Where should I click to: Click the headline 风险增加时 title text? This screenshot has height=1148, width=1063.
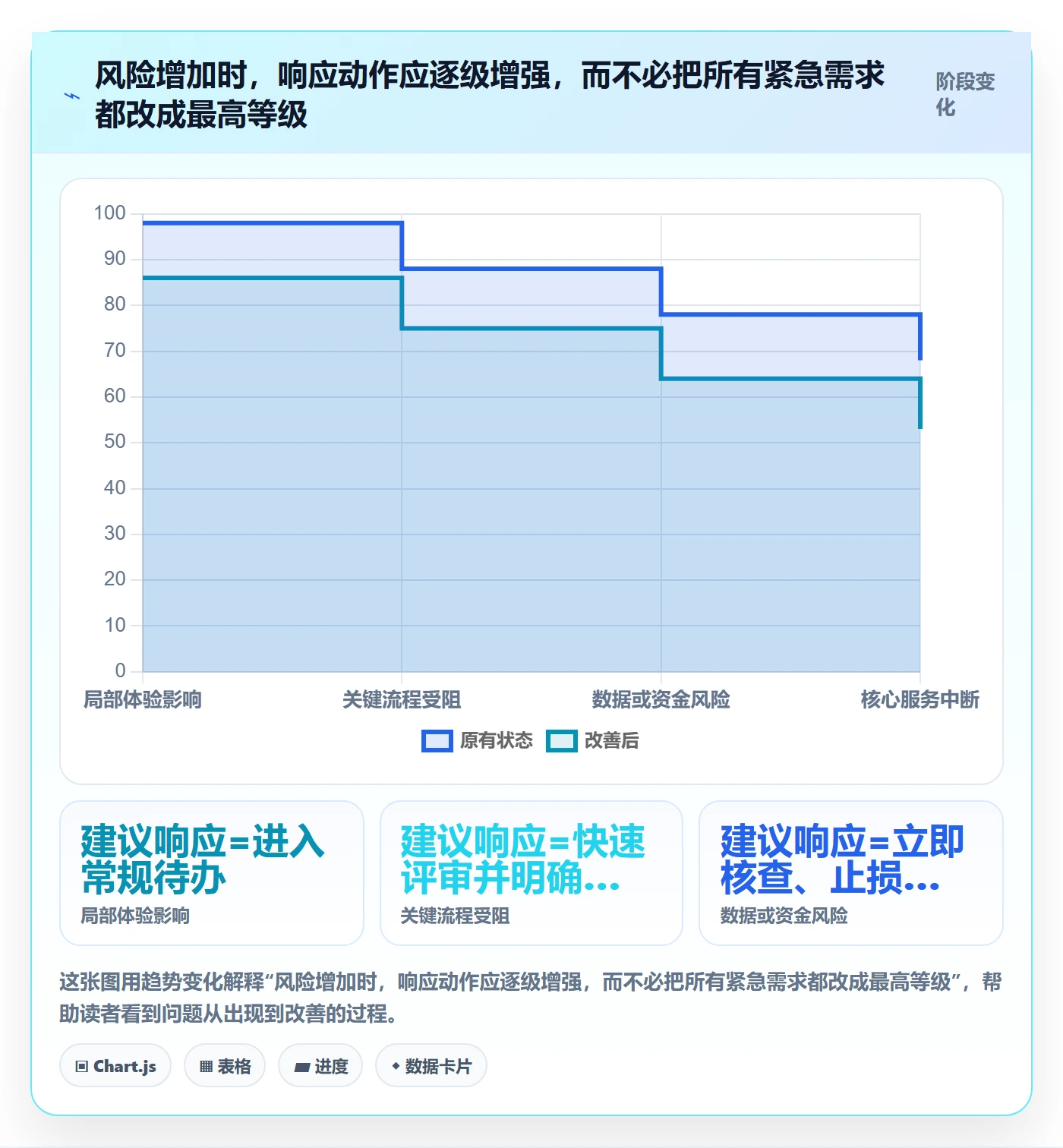coord(490,95)
